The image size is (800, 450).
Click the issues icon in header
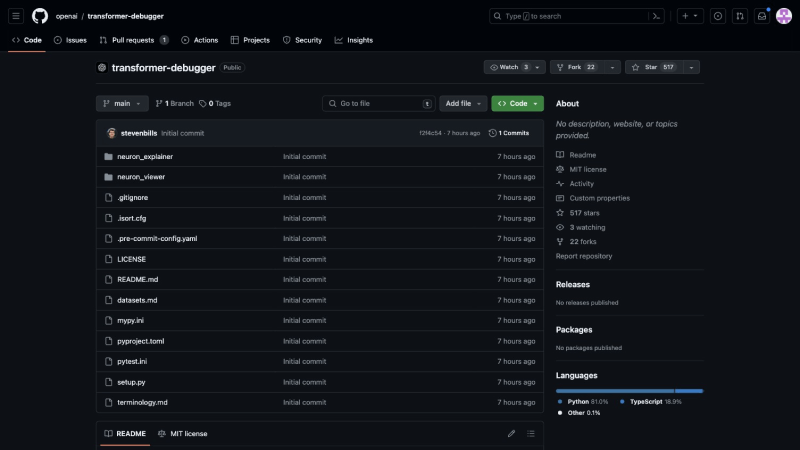717,16
